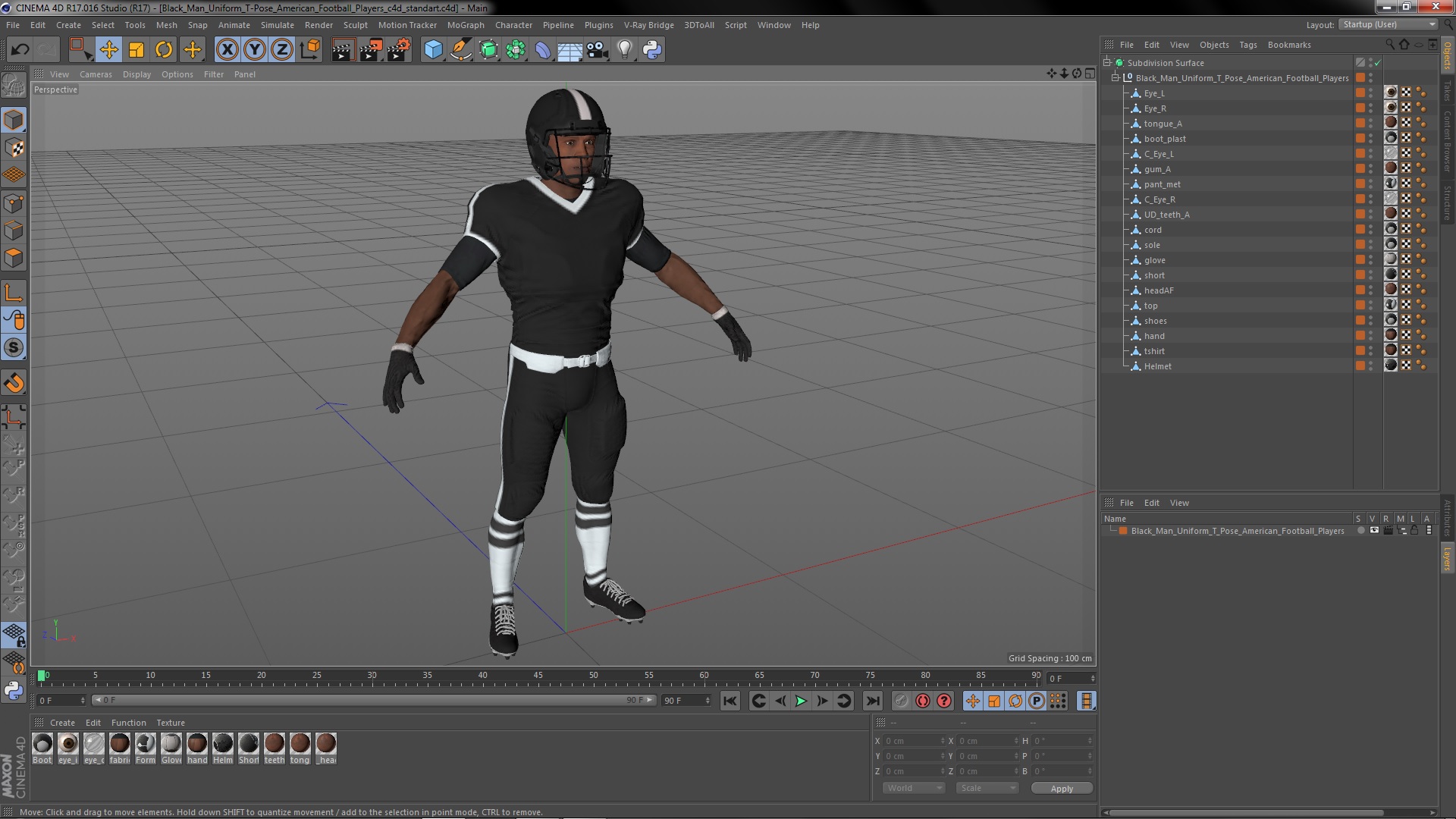1456x819 pixels.
Task: Toggle X axis lock
Action: point(227,50)
